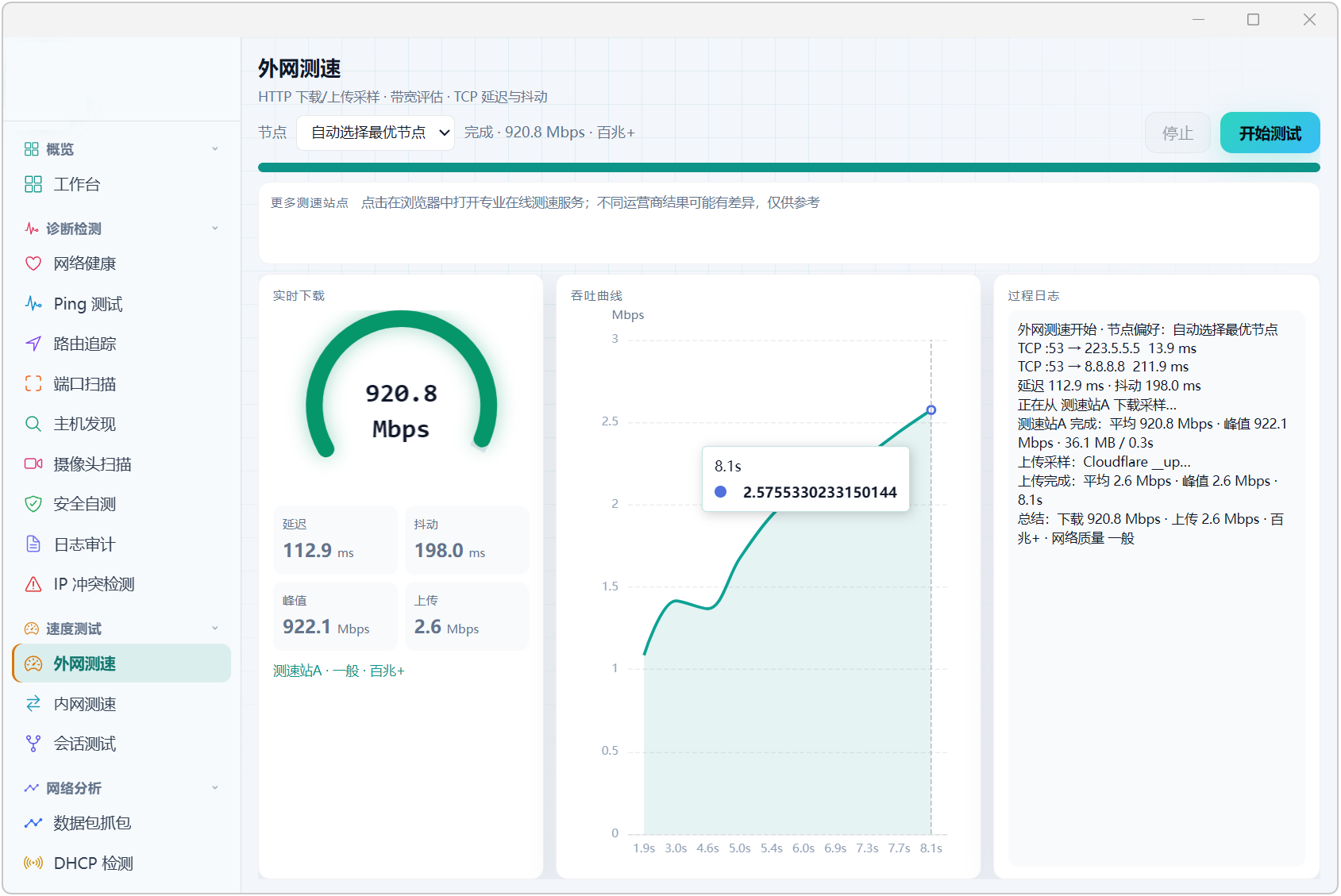Click the 速度测试 section gauge icon
The height and width of the screenshot is (896, 1341).
tap(32, 629)
